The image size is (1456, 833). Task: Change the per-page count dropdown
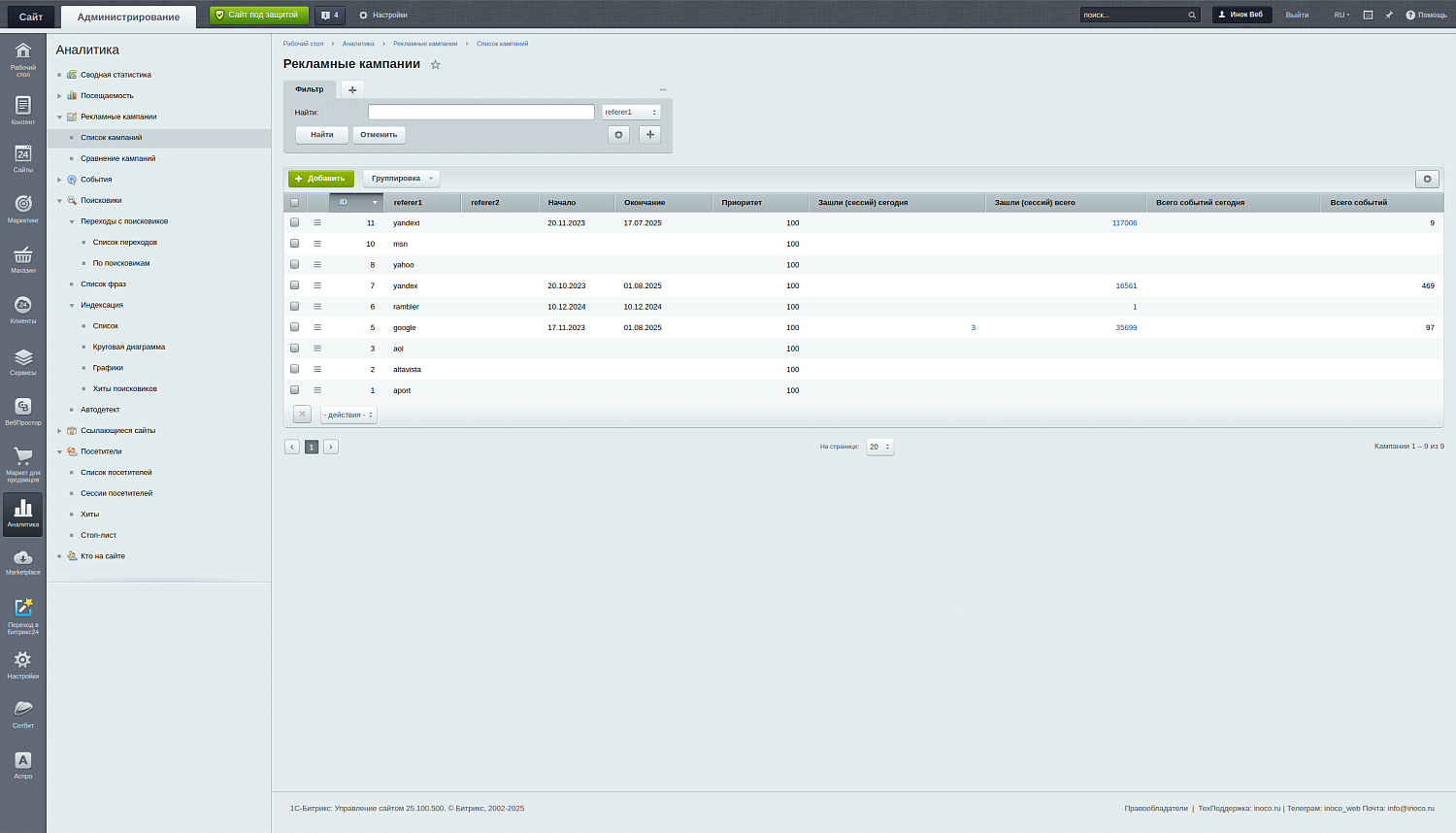(879, 447)
